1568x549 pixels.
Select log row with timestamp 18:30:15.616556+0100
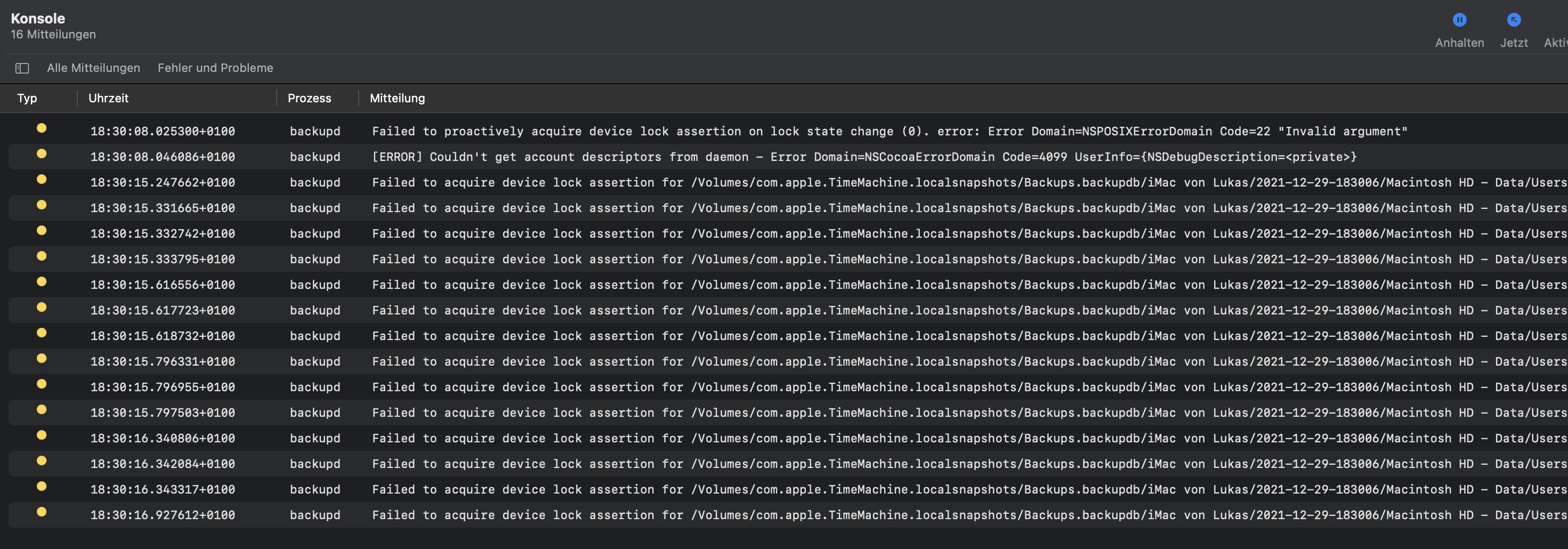163,285
